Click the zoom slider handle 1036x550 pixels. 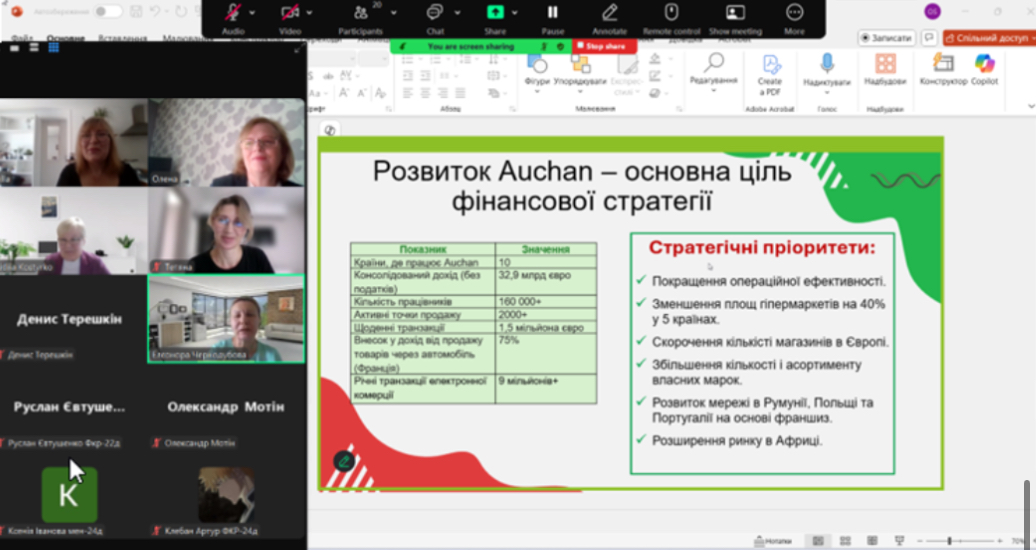[949, 541]
